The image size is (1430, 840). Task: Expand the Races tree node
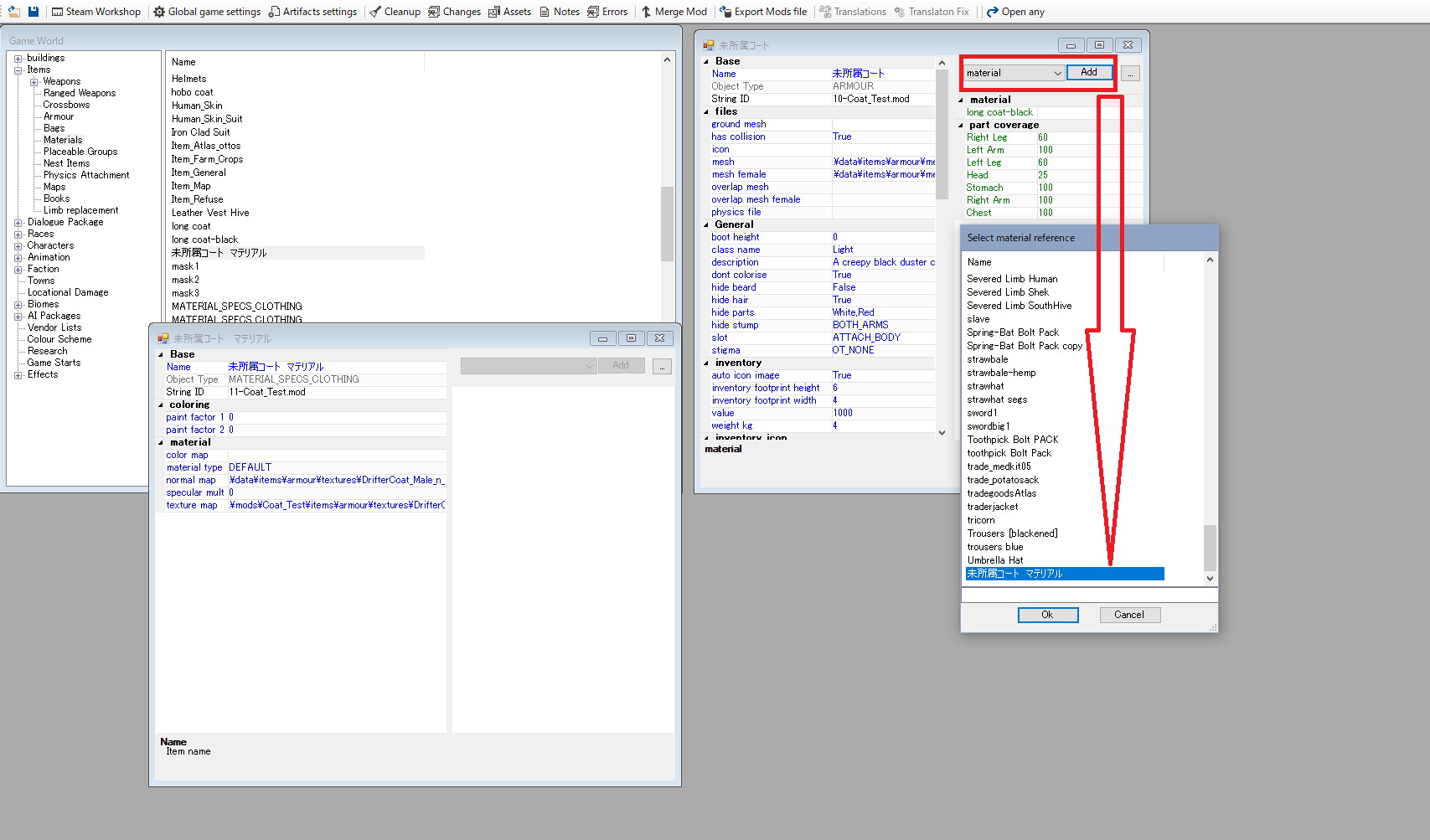[x=18, y=234]
